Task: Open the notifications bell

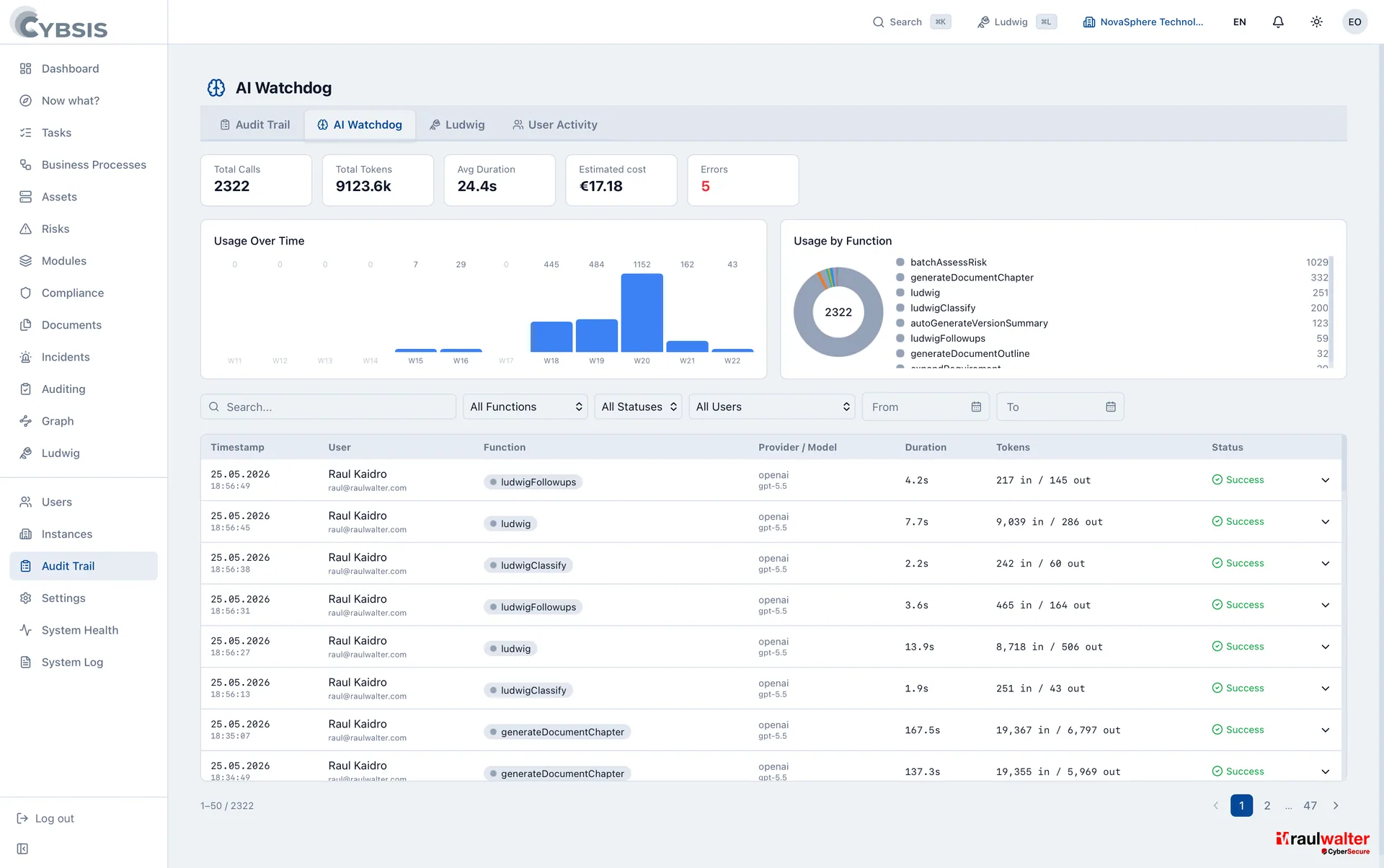Action: (x=1278, y=22)
